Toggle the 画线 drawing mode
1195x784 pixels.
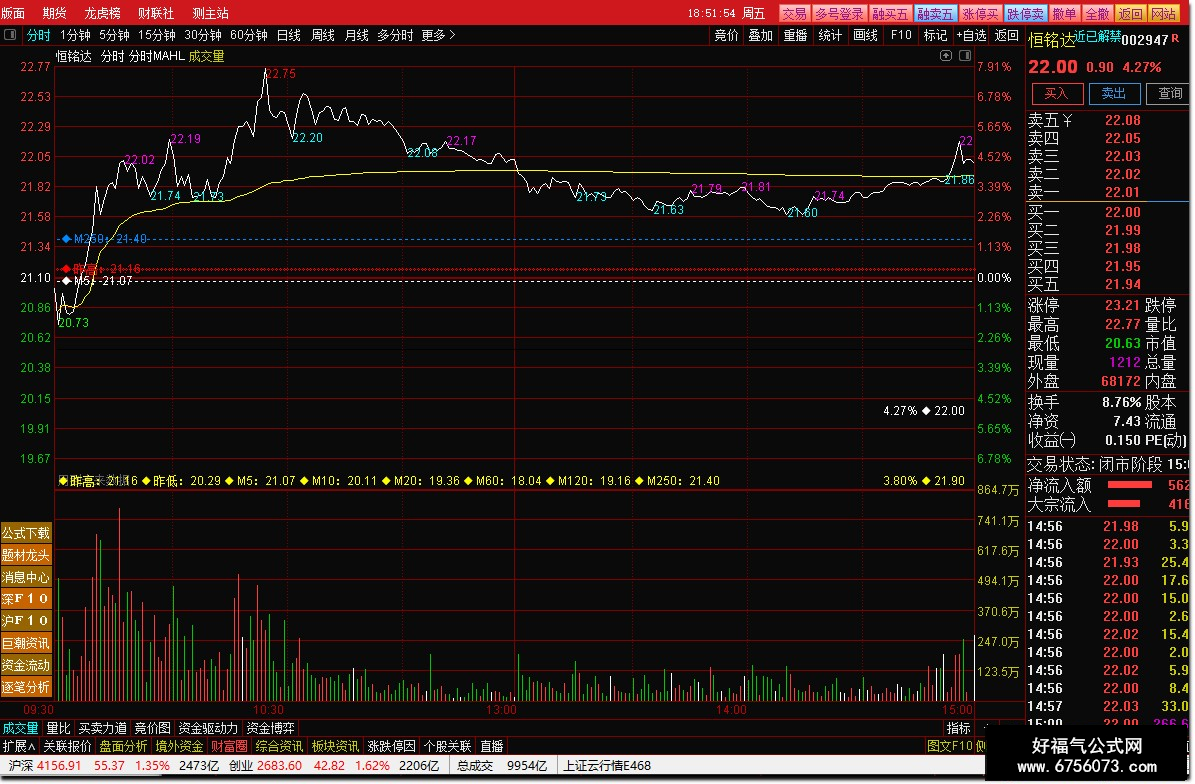tap(866, 35)
